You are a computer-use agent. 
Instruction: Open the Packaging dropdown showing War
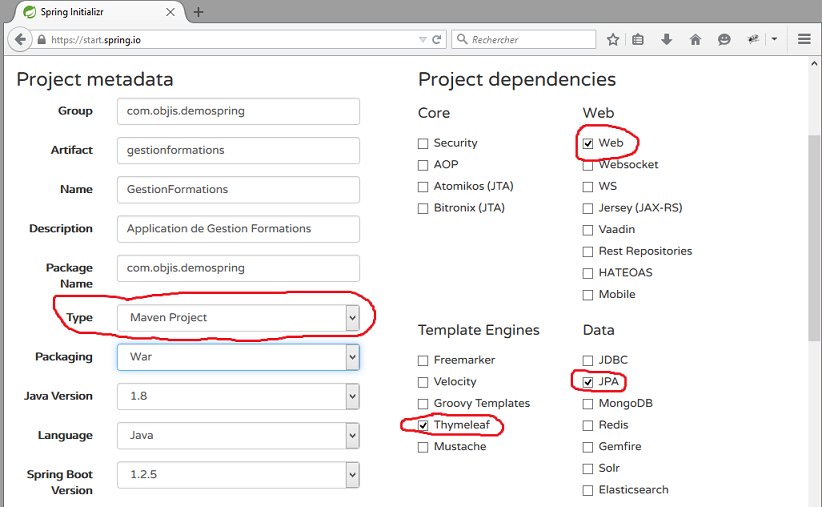(239, 357)
